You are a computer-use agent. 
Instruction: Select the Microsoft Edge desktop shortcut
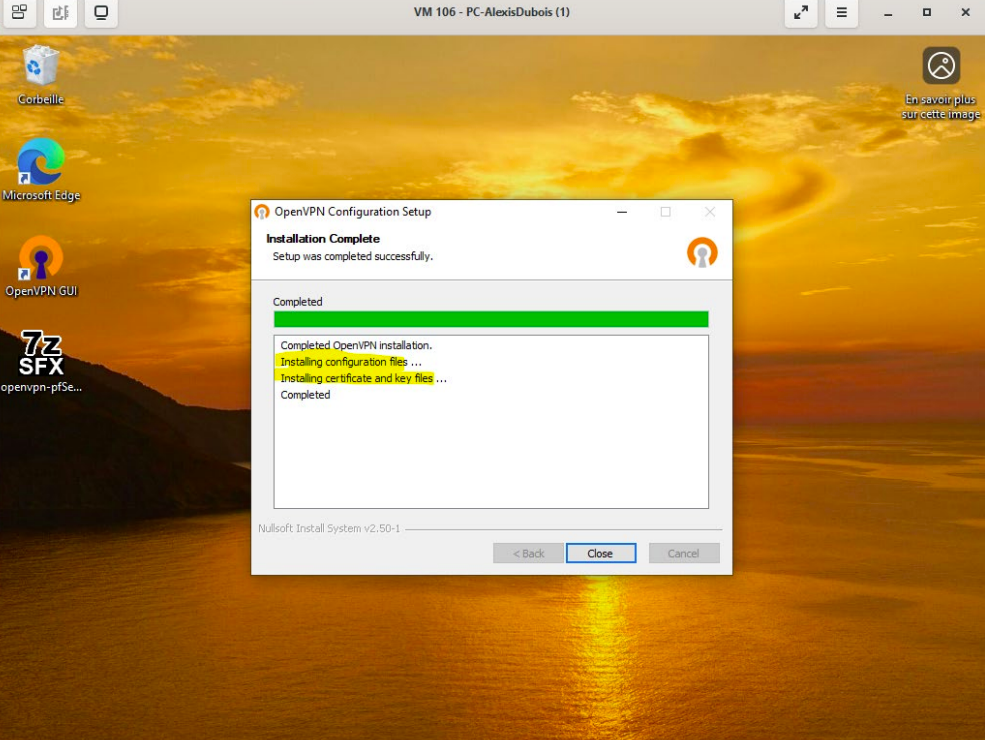click(41, 170)
